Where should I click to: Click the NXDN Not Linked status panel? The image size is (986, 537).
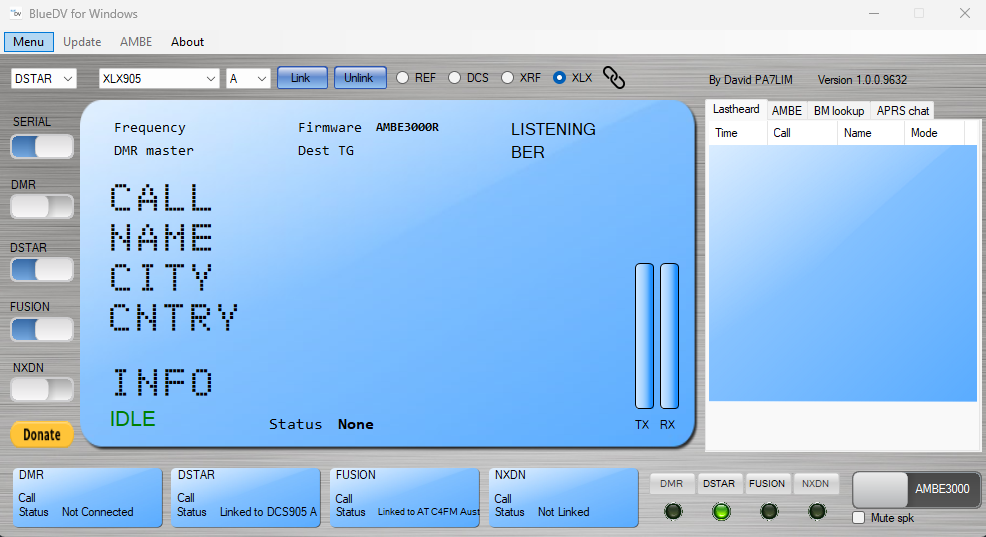coord(563,497)
